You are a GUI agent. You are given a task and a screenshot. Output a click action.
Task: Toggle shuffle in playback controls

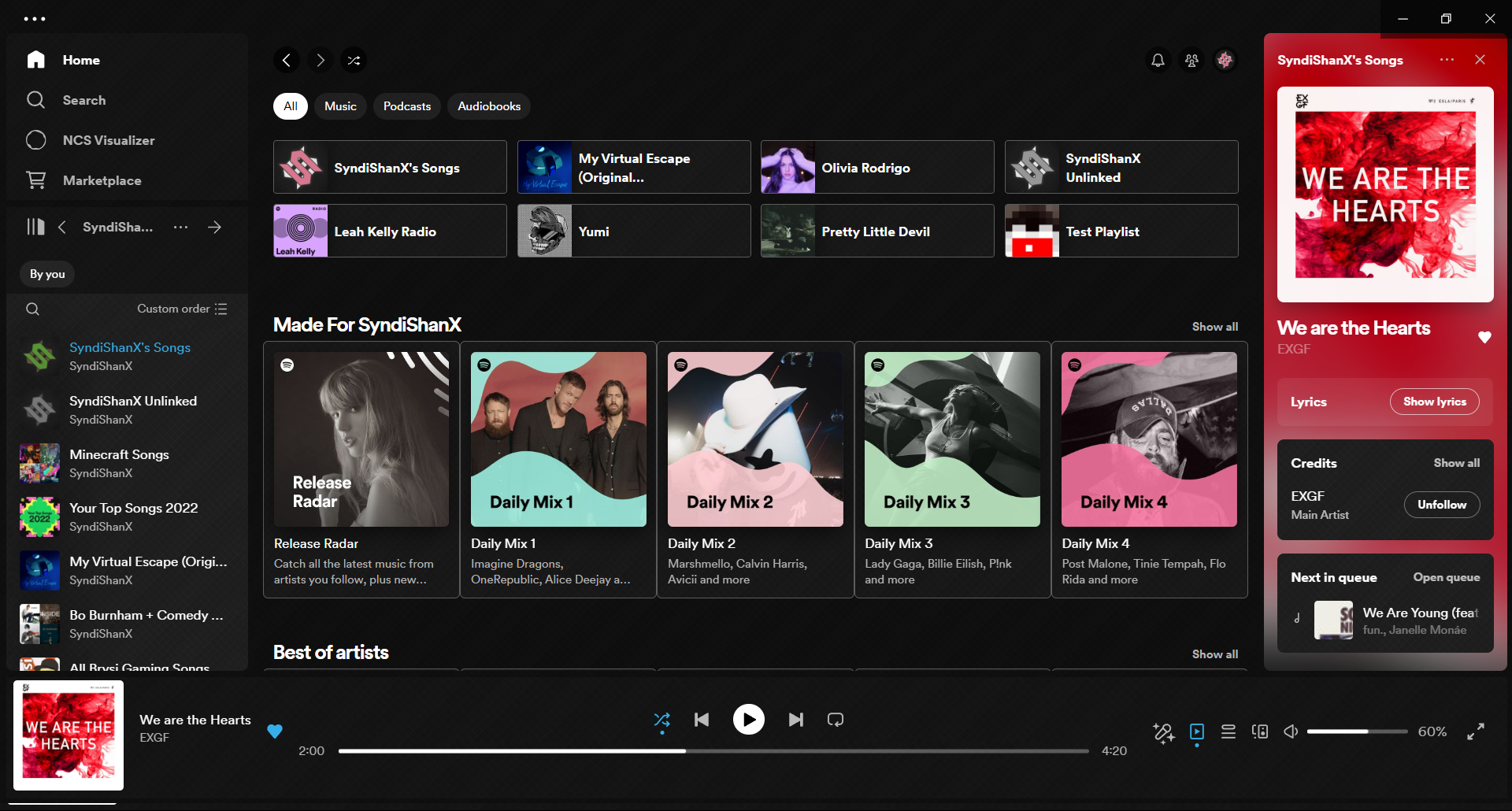[661, 720]
